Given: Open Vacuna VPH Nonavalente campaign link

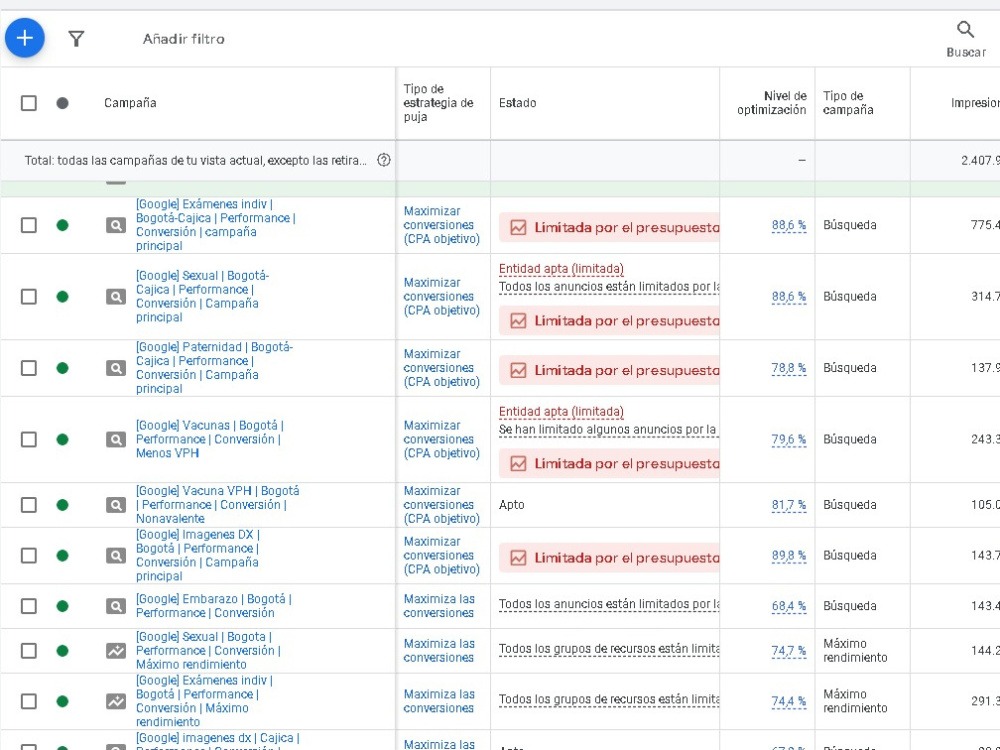Looking at the screenshot, I should (217, 505).
